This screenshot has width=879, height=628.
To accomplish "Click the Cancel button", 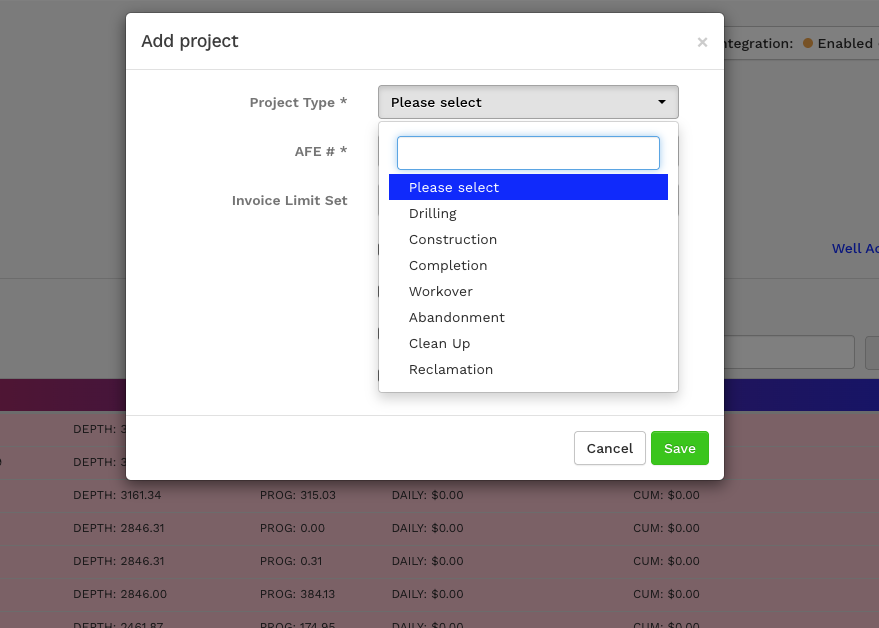I will click(609, 448).
